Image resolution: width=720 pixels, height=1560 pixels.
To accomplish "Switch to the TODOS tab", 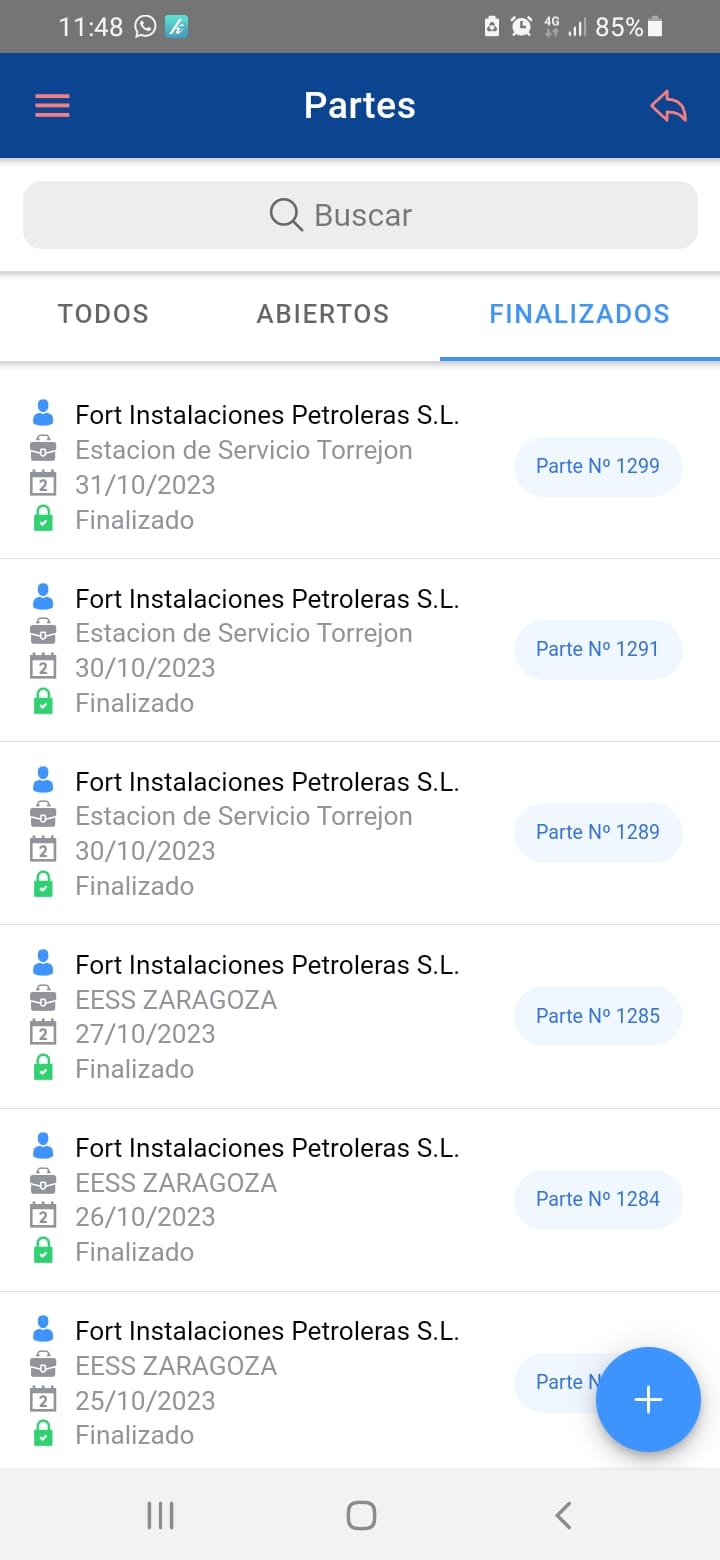I will tap(103, 314).
